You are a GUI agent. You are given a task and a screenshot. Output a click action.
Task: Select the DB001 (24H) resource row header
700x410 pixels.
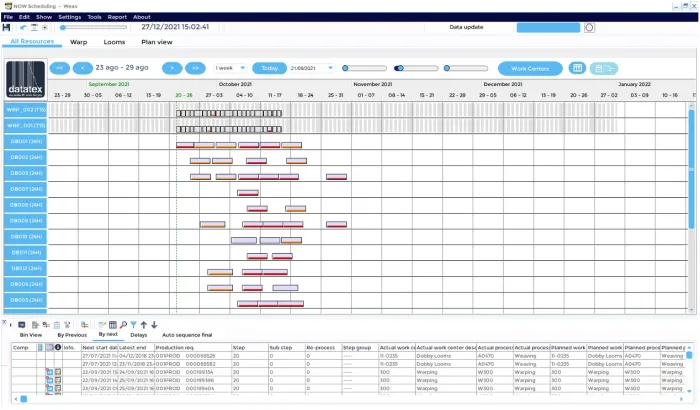point(26,142)
